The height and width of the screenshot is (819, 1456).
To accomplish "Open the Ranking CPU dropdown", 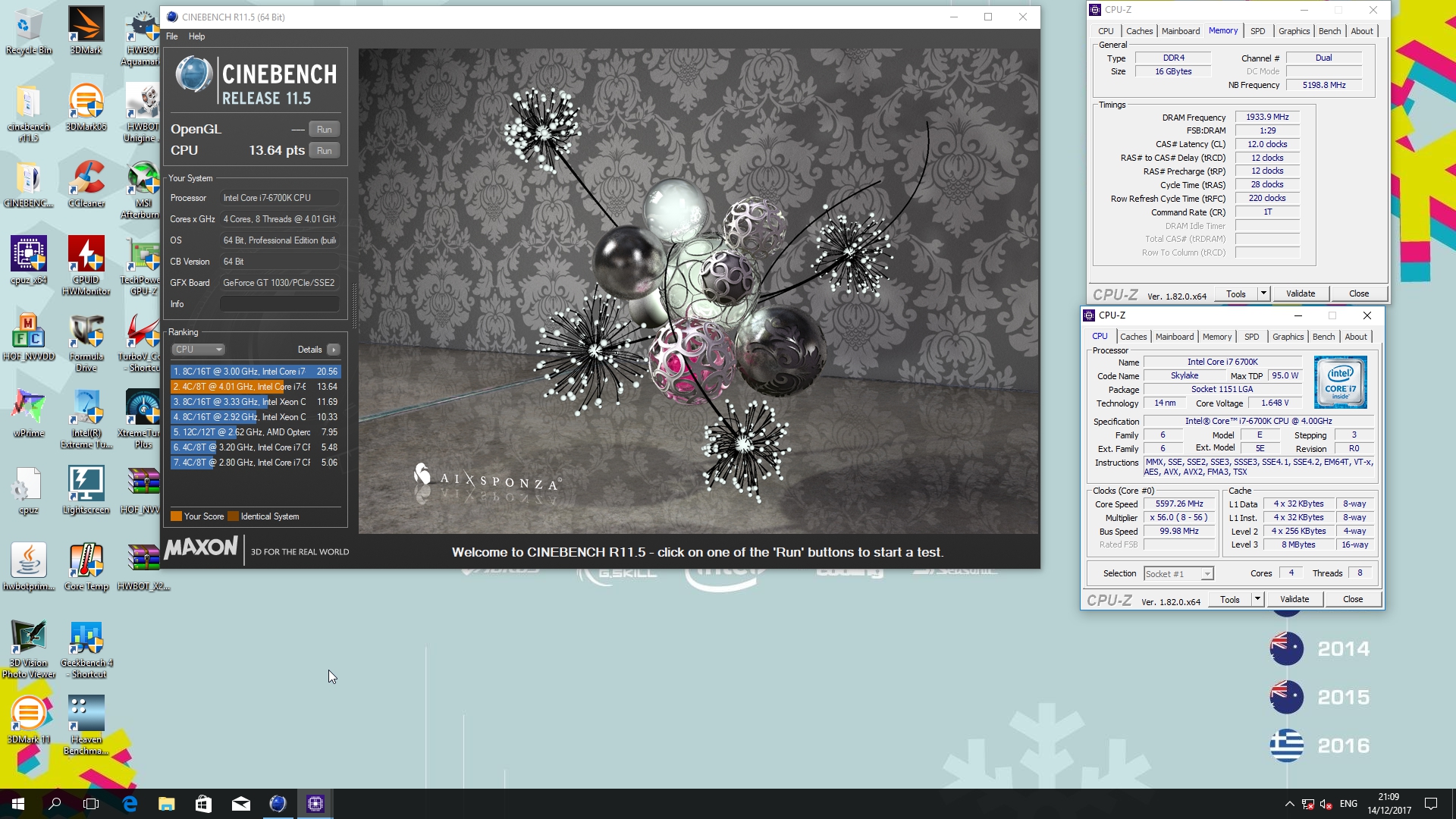I will (198, 350).
